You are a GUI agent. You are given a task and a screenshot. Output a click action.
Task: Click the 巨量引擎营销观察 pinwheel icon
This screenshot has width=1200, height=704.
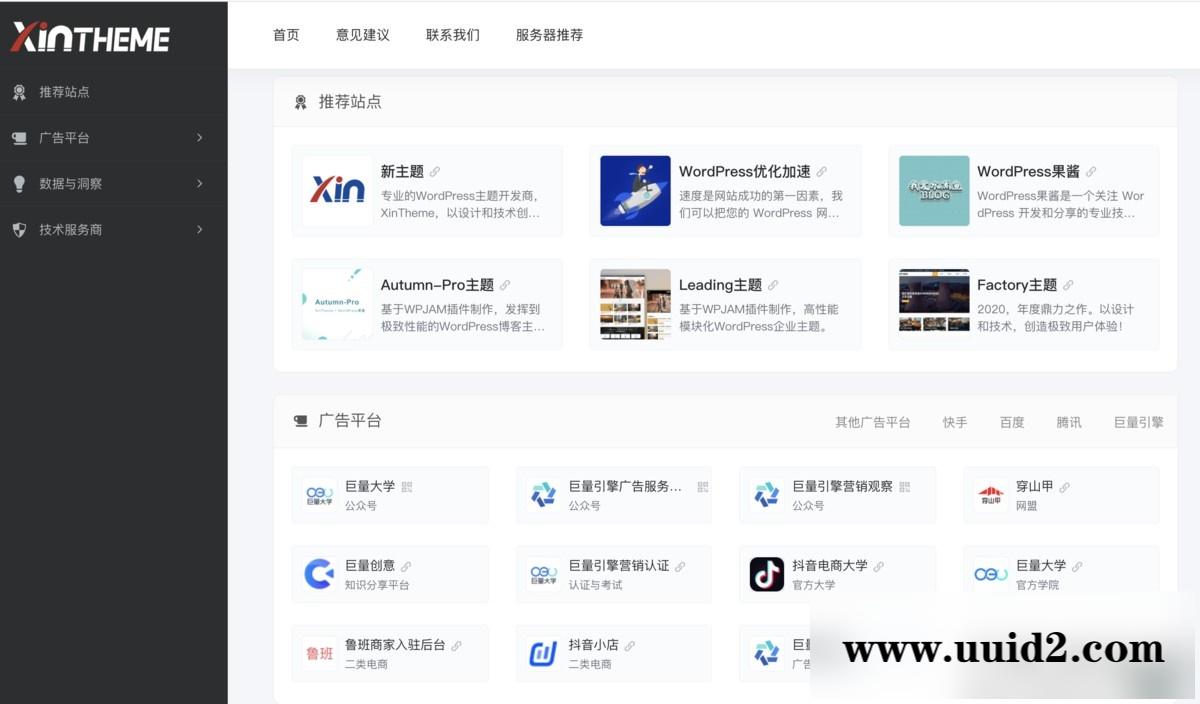click(x=765, y=494)
